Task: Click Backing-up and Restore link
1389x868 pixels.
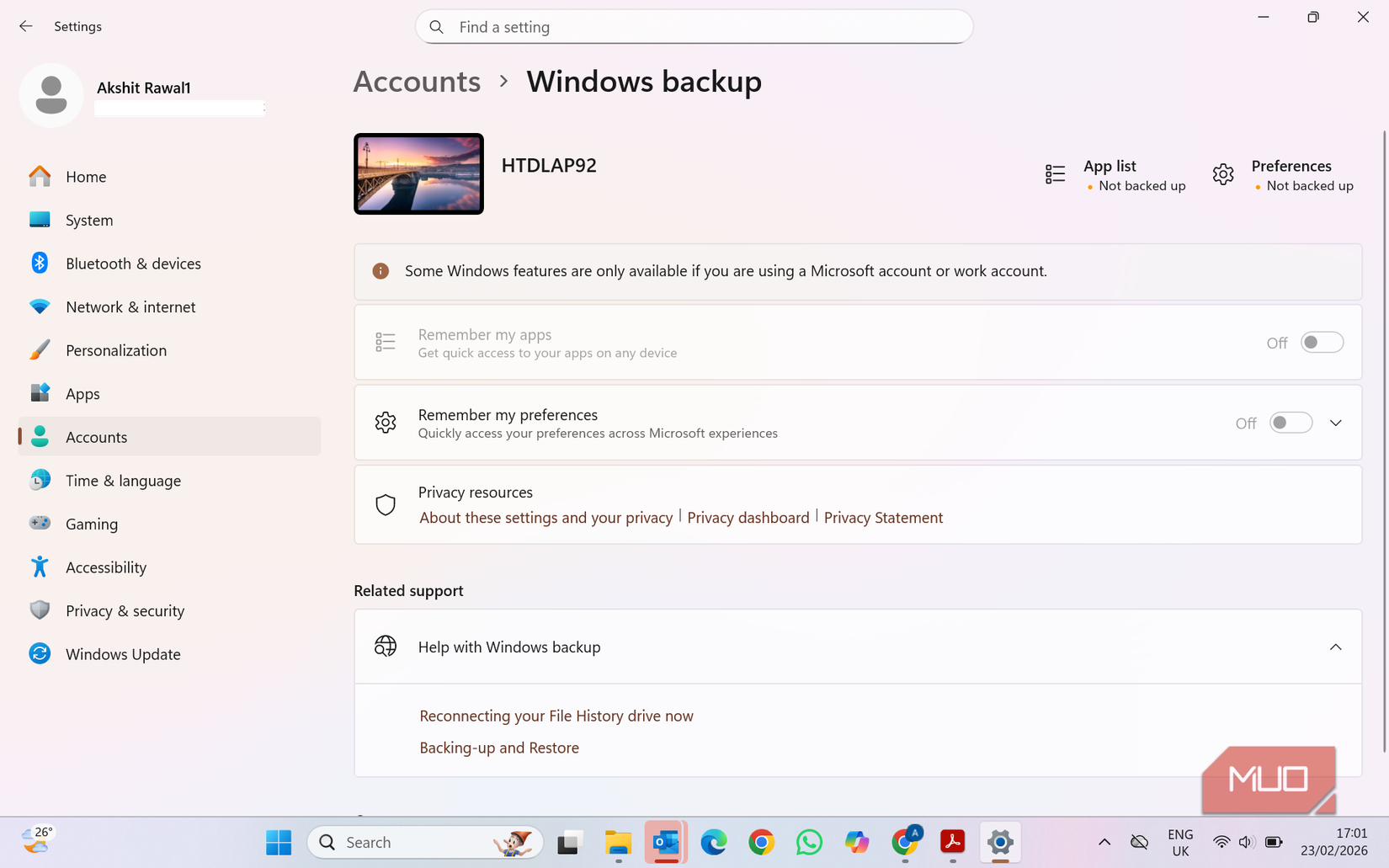Action: point(498,747)
